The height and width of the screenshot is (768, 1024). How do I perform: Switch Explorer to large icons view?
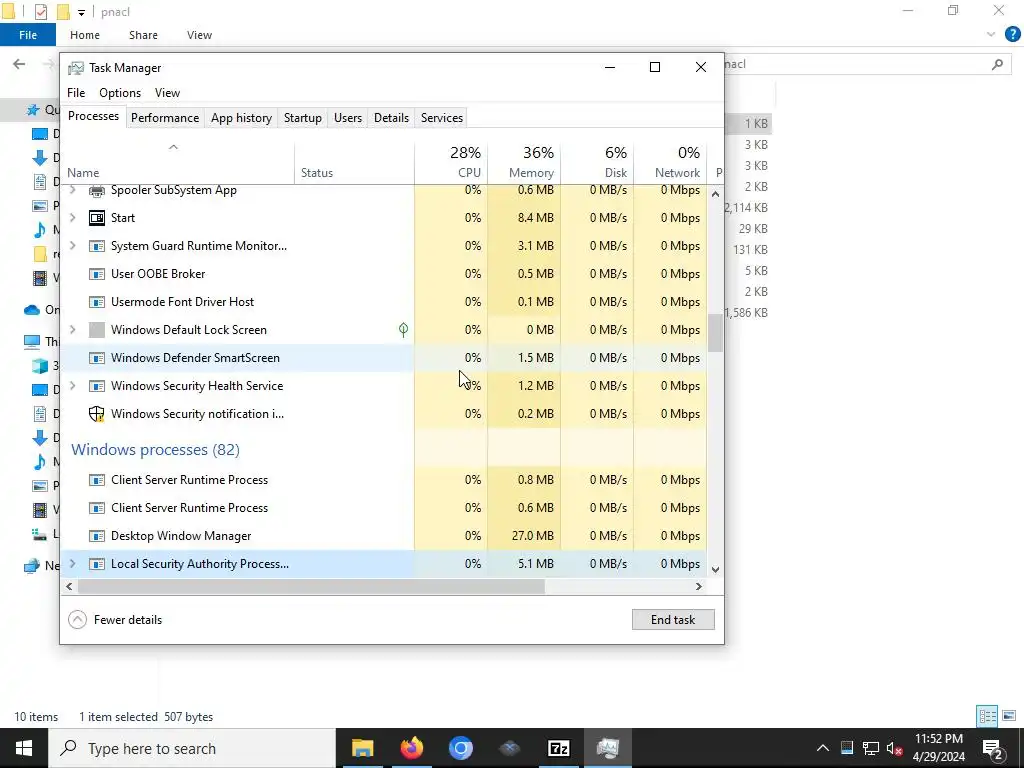[x=1009, y=716]
